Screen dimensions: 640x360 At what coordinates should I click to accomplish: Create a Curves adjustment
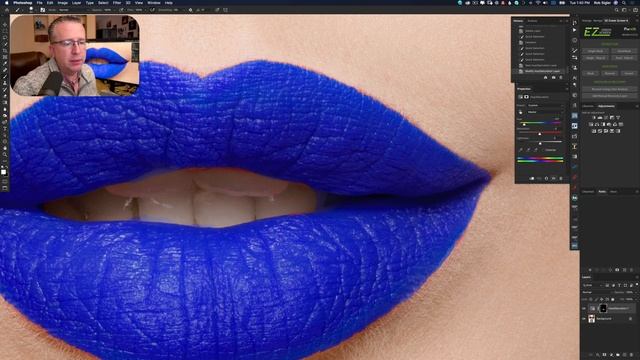coord(606,118)
